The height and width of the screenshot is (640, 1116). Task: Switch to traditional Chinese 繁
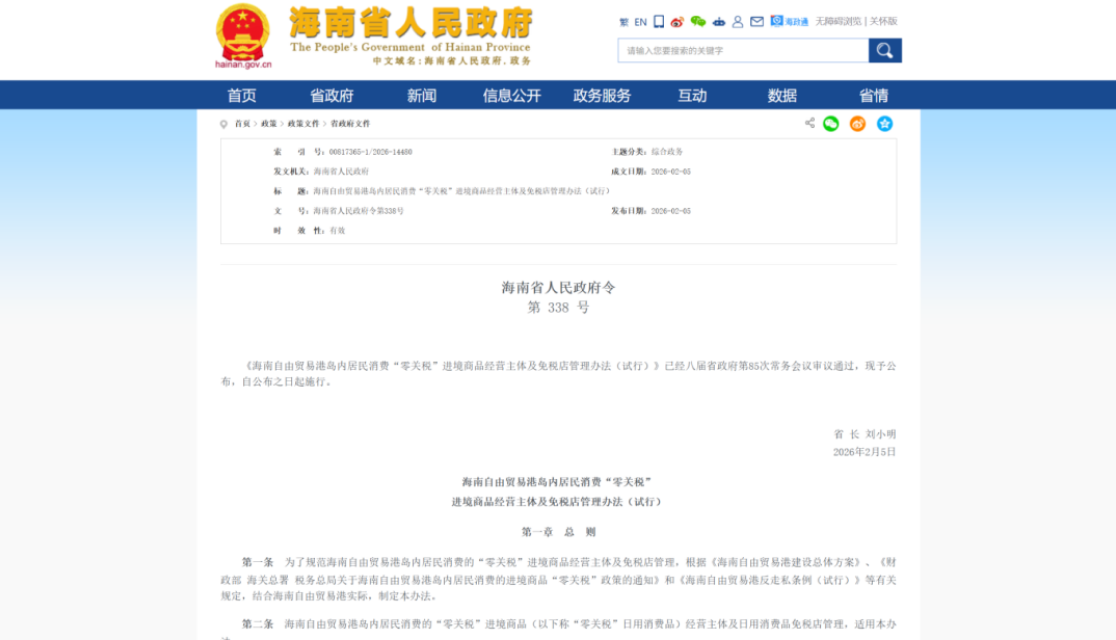pyautogui.click(x=624, y=21)
